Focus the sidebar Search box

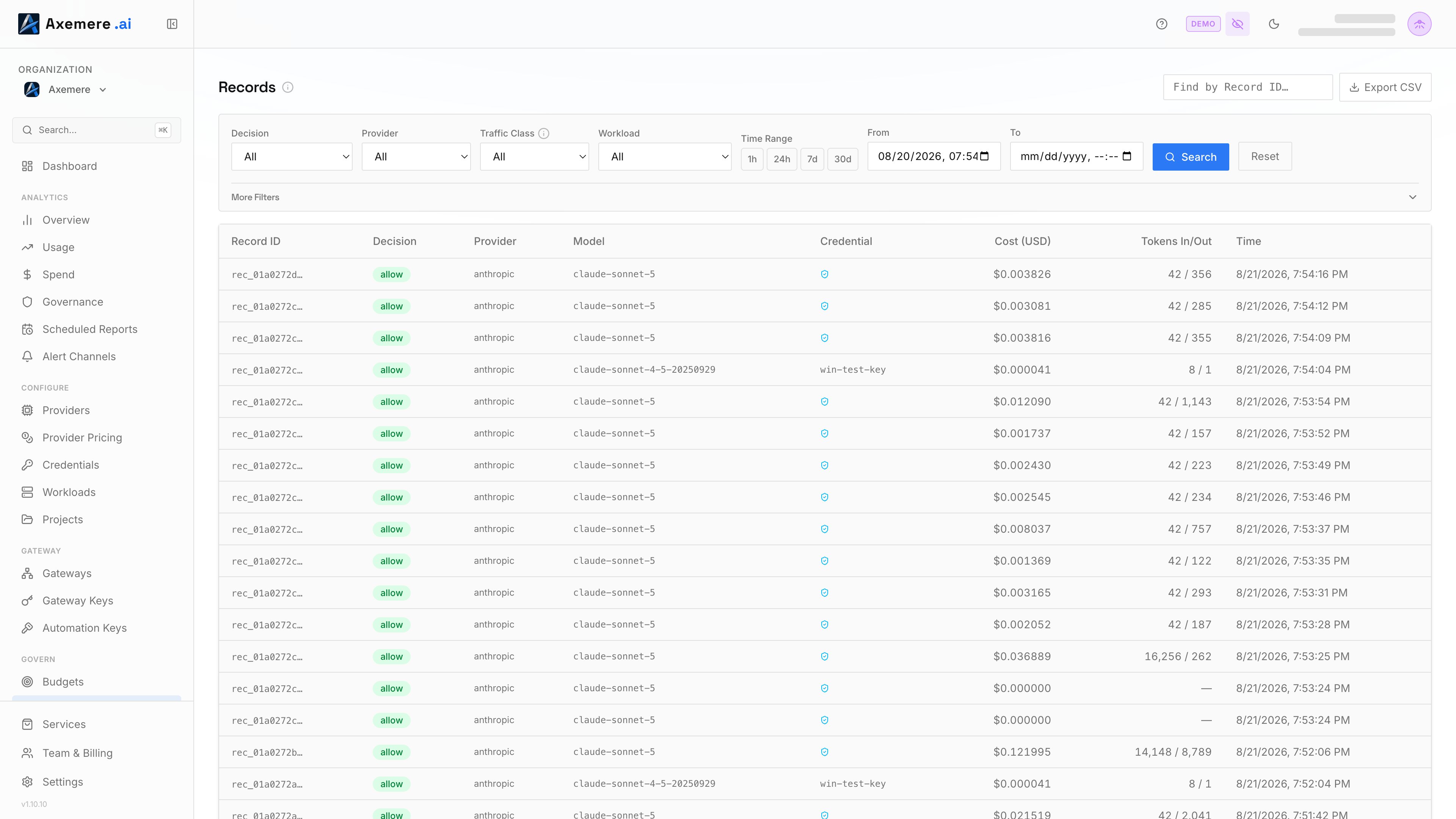pos(97,130)
